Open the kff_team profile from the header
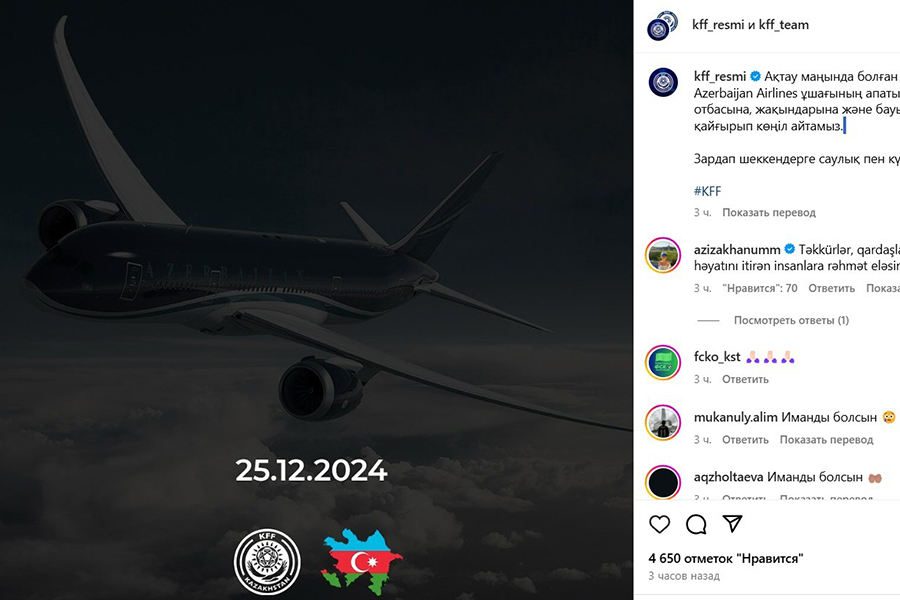Screen dimensions: 900x600 pos(783,25)
